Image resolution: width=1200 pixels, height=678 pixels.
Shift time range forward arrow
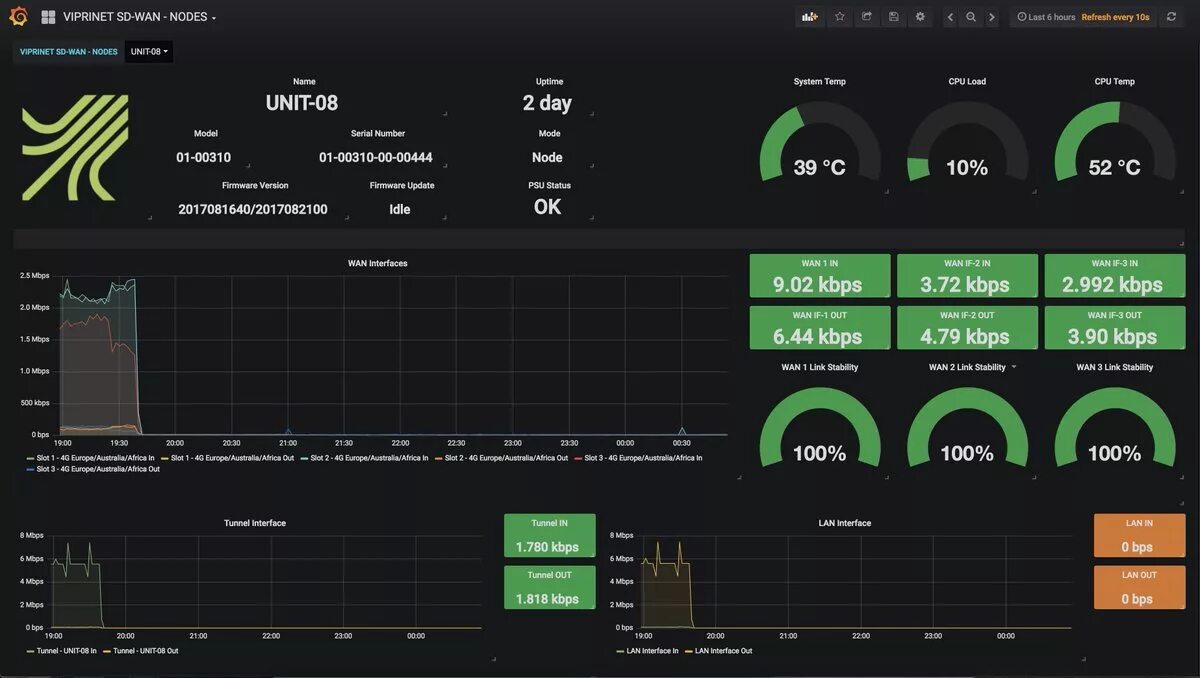coord(991,17)
